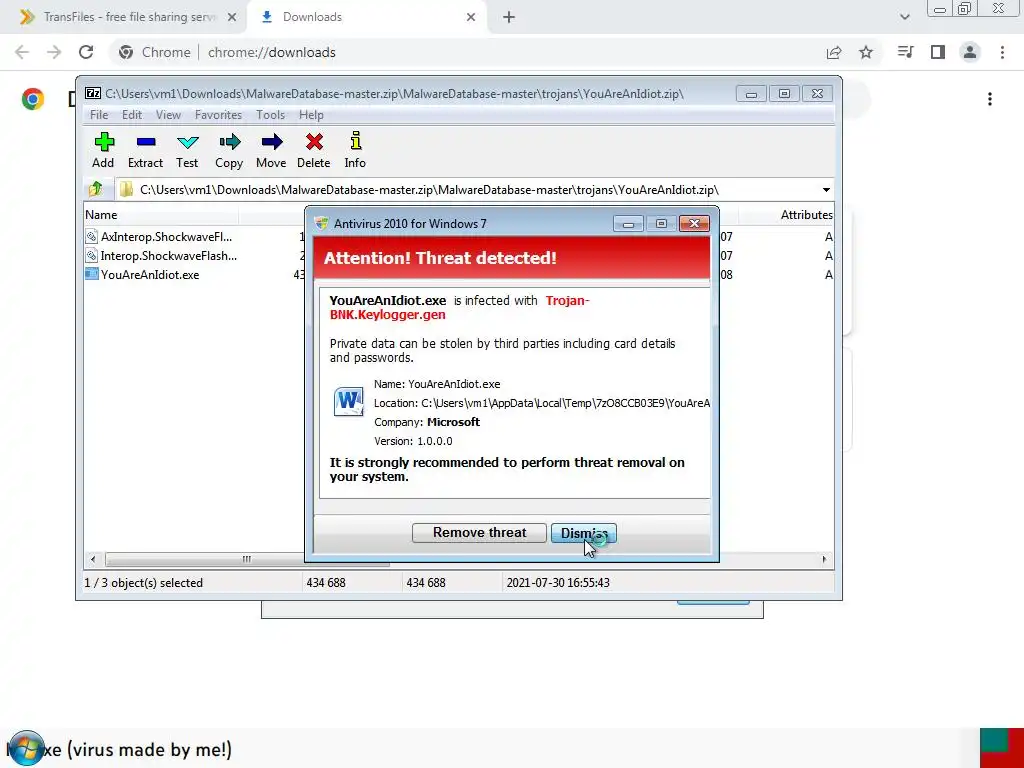Click the share page icon
Viewport: 1024px width, 768px height.
834,53
